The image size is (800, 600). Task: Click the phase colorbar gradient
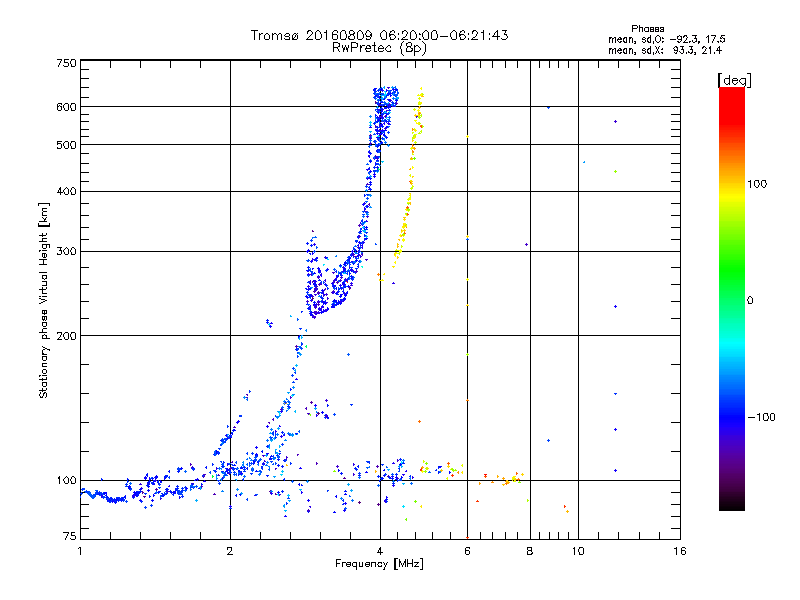click(732, 298)
